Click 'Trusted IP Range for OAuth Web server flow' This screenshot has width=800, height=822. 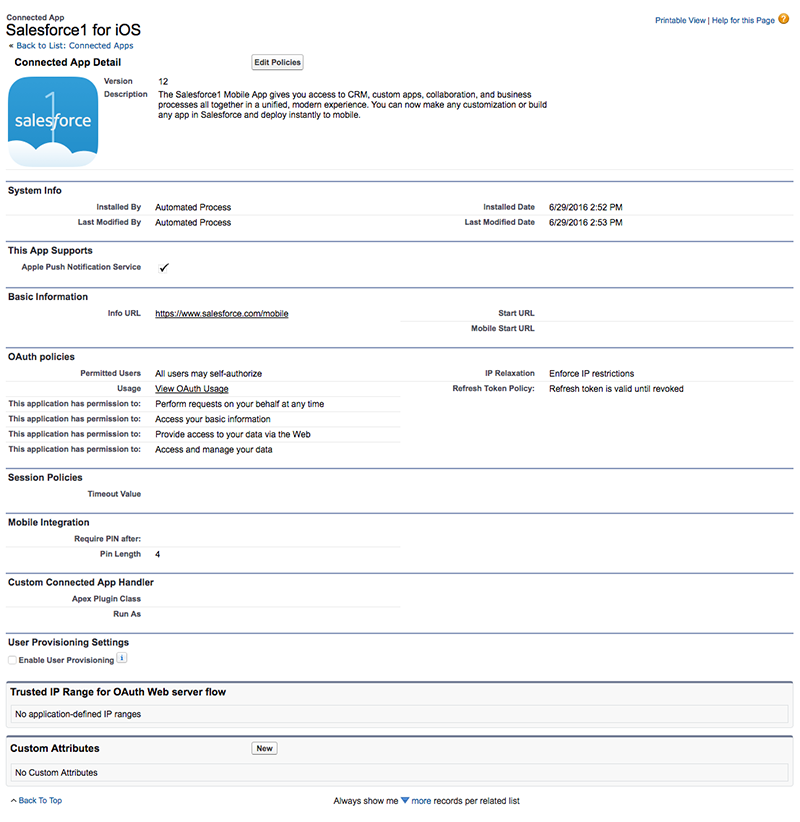pos(118,693)
